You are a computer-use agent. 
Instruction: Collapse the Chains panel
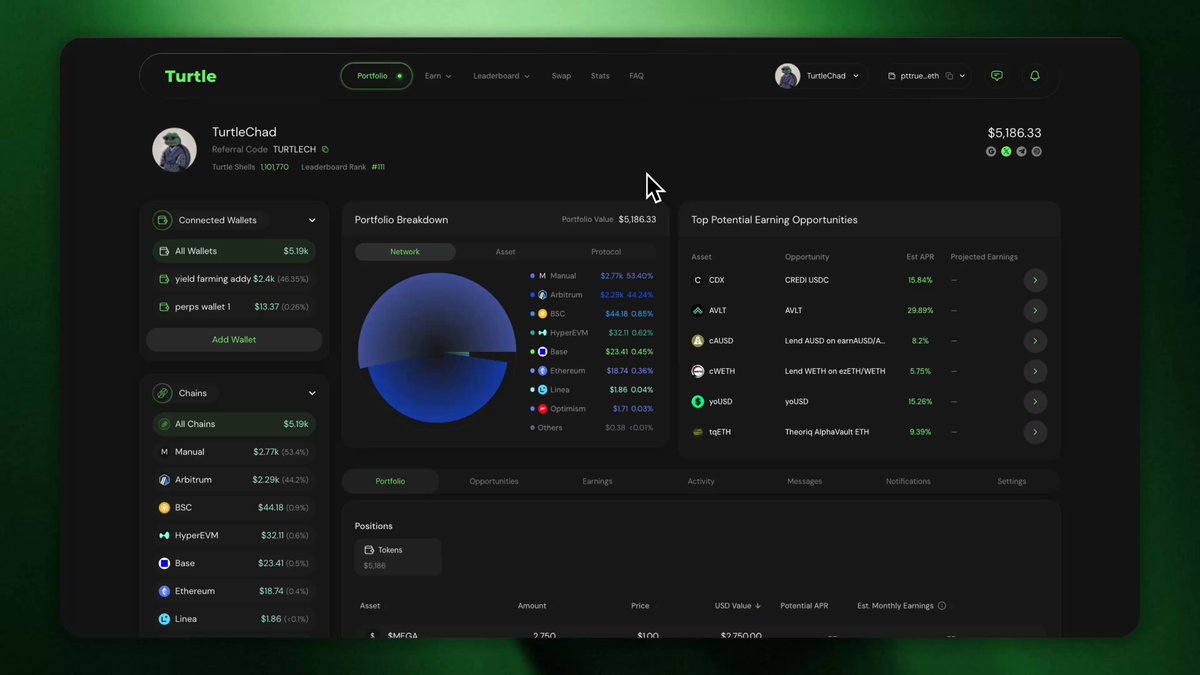(x=312, y=393)
